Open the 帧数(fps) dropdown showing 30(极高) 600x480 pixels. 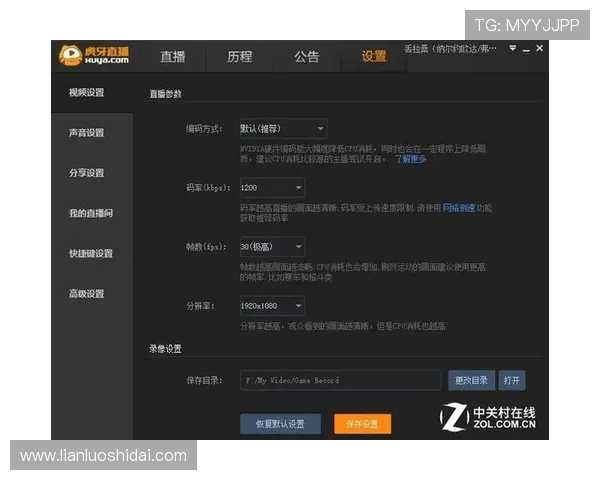[272, 247]
